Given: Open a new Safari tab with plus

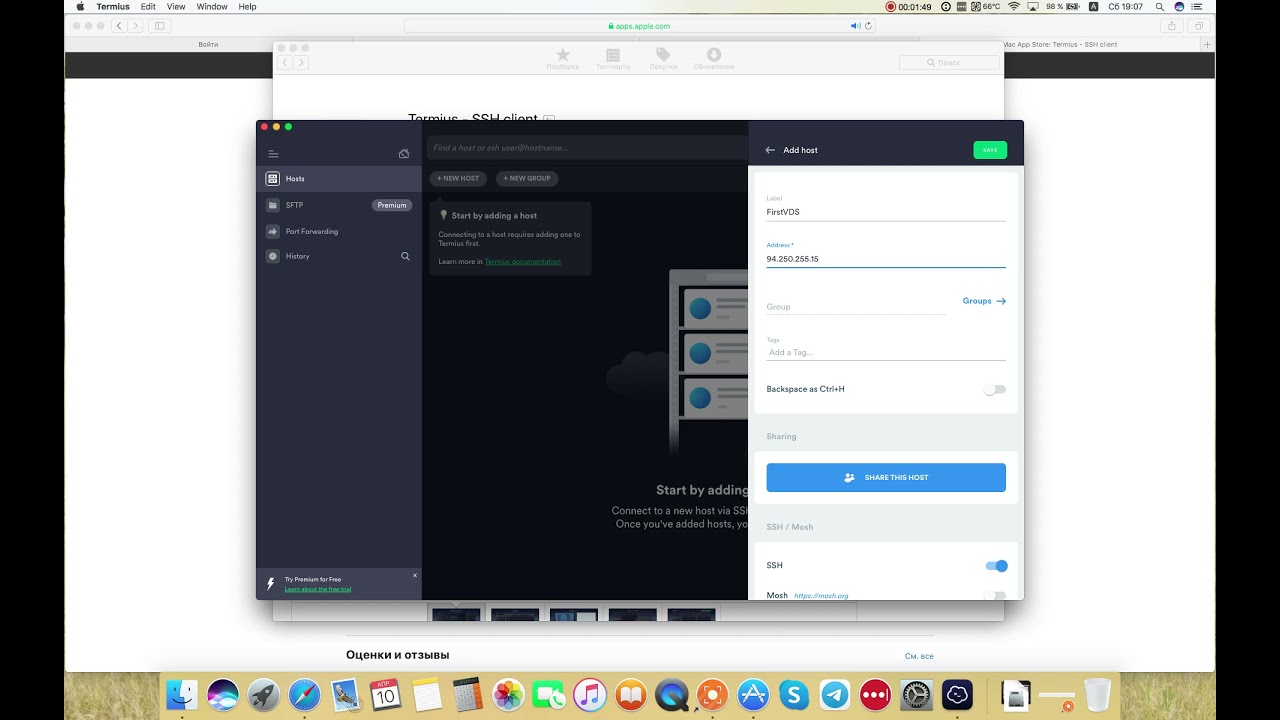Looking at the screenshot, I should tap(1207, 44).
